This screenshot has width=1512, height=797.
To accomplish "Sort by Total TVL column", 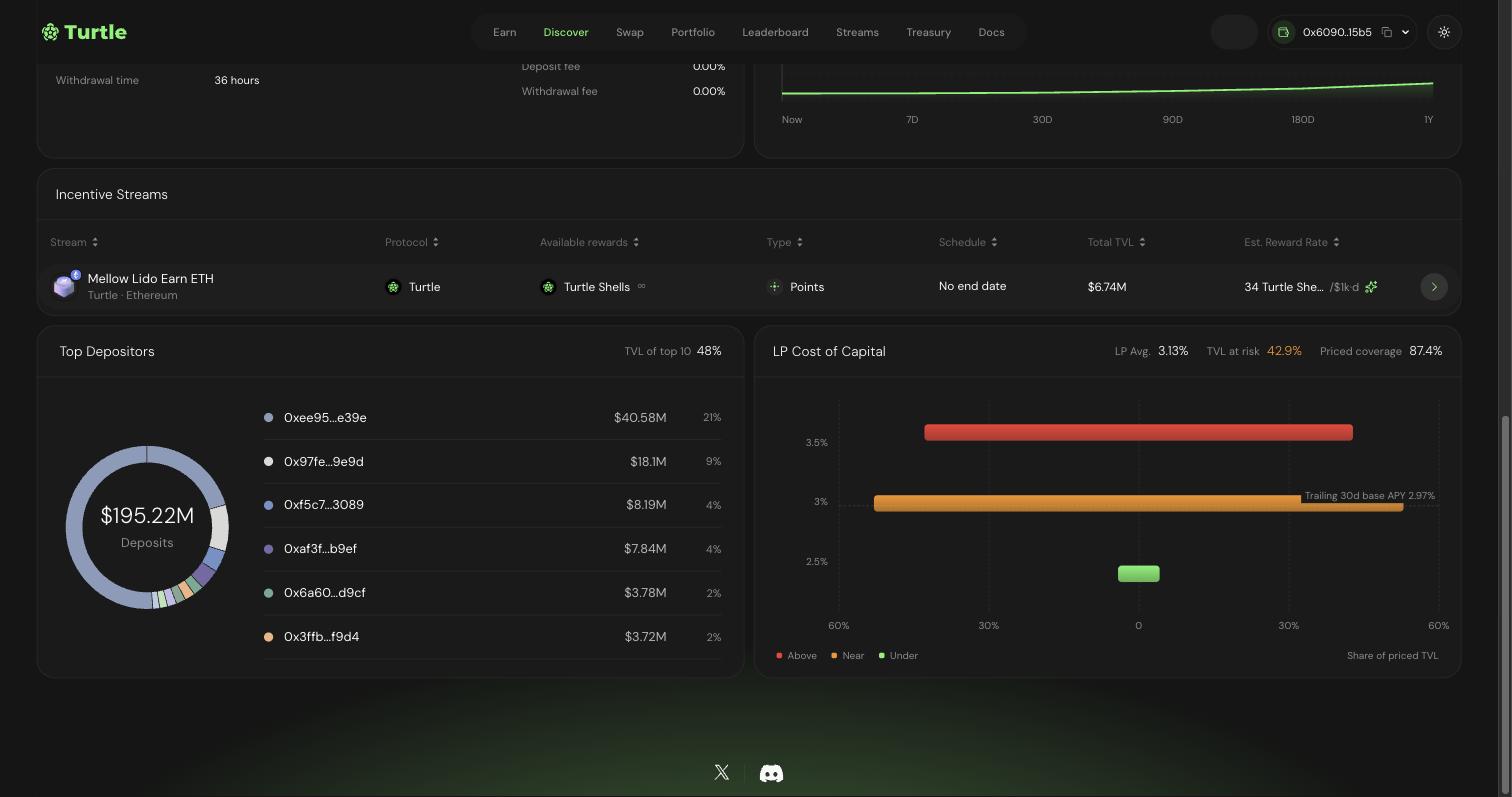I will click(x=1117, y=242).
